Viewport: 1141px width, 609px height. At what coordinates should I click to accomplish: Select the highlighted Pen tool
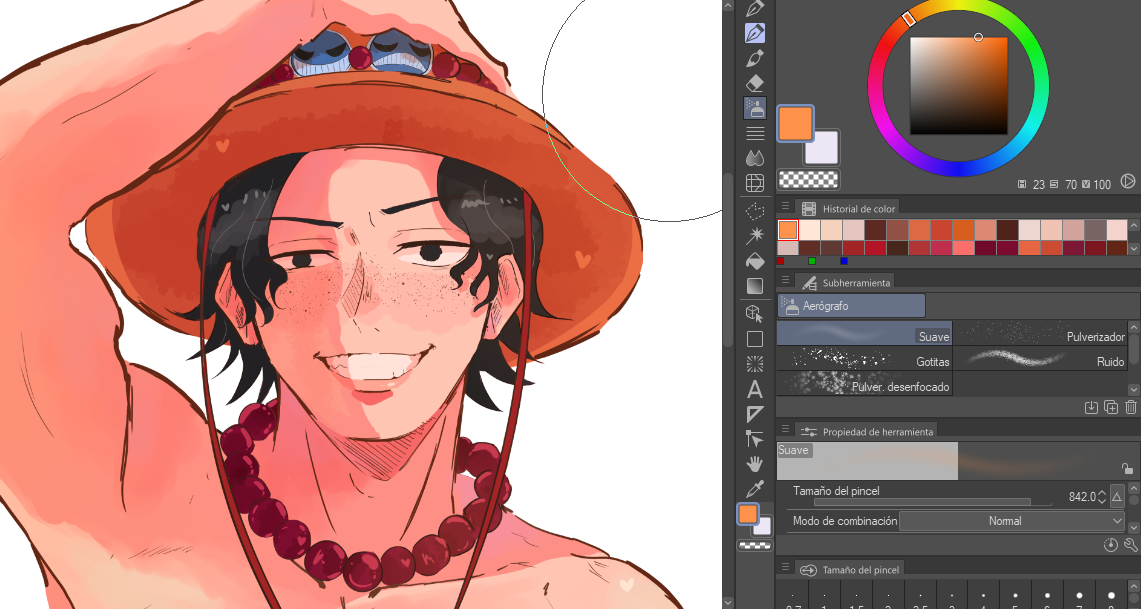coord(755,33)
